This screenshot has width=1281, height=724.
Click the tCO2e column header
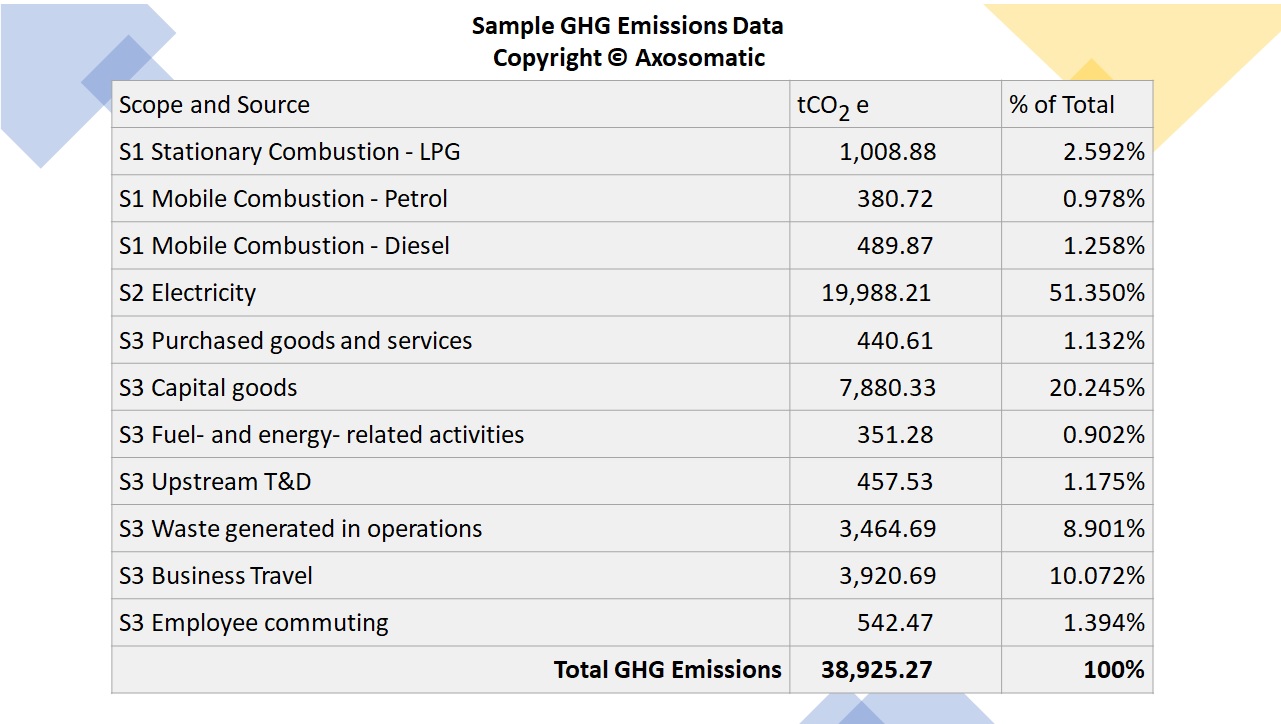pyautogui.click(x=830, y=104)
